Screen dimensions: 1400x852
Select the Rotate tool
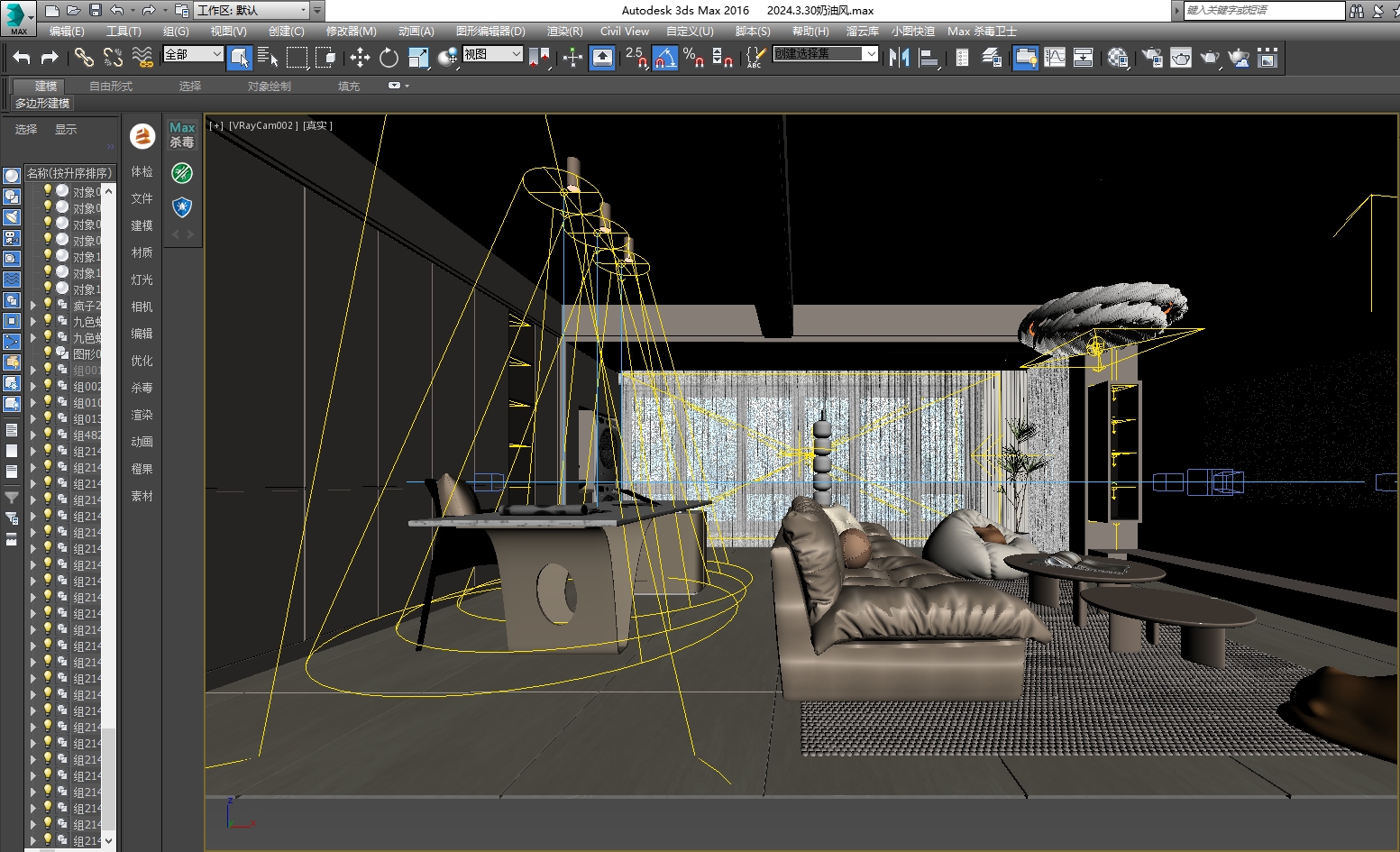pos(389,58)
